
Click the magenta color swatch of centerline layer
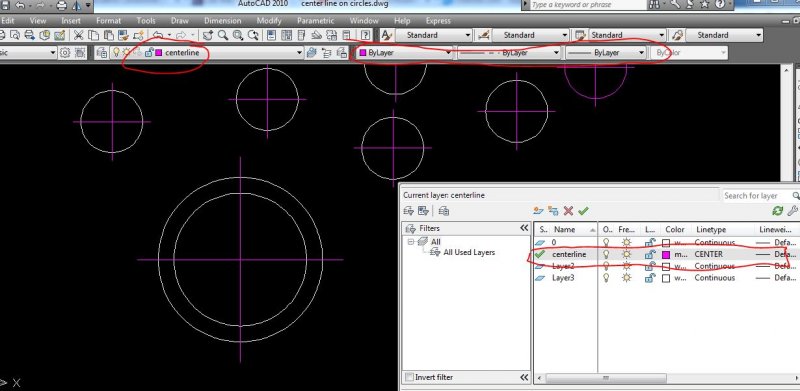(666, 255)
